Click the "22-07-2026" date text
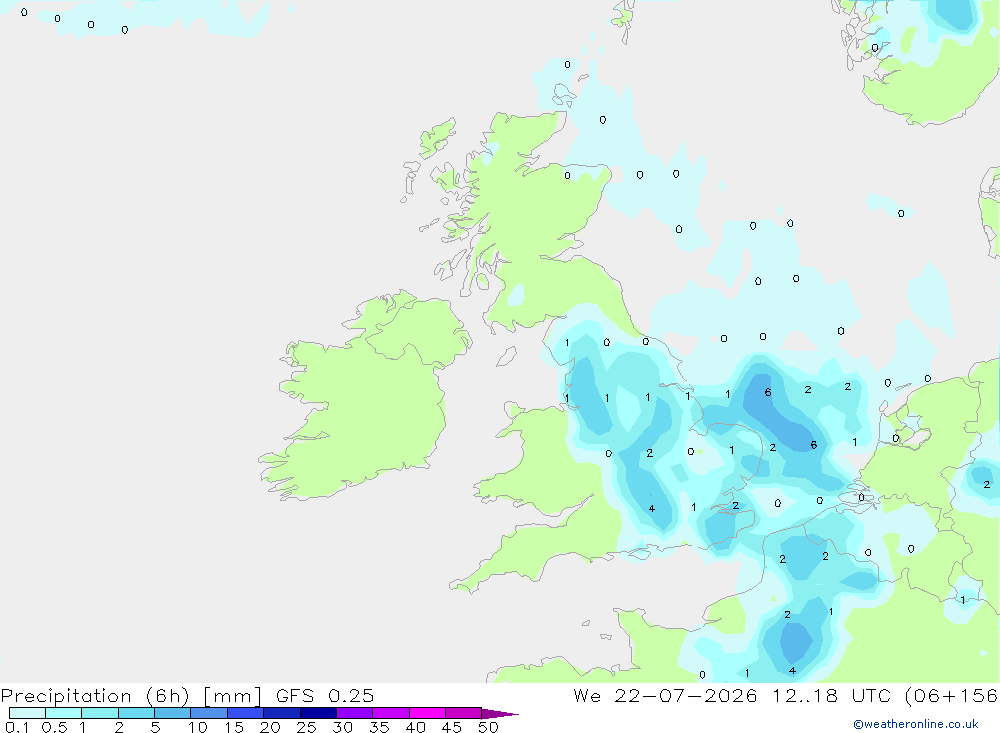The image size is (1000, 733). pyautogui.click(x=686, y=695)
